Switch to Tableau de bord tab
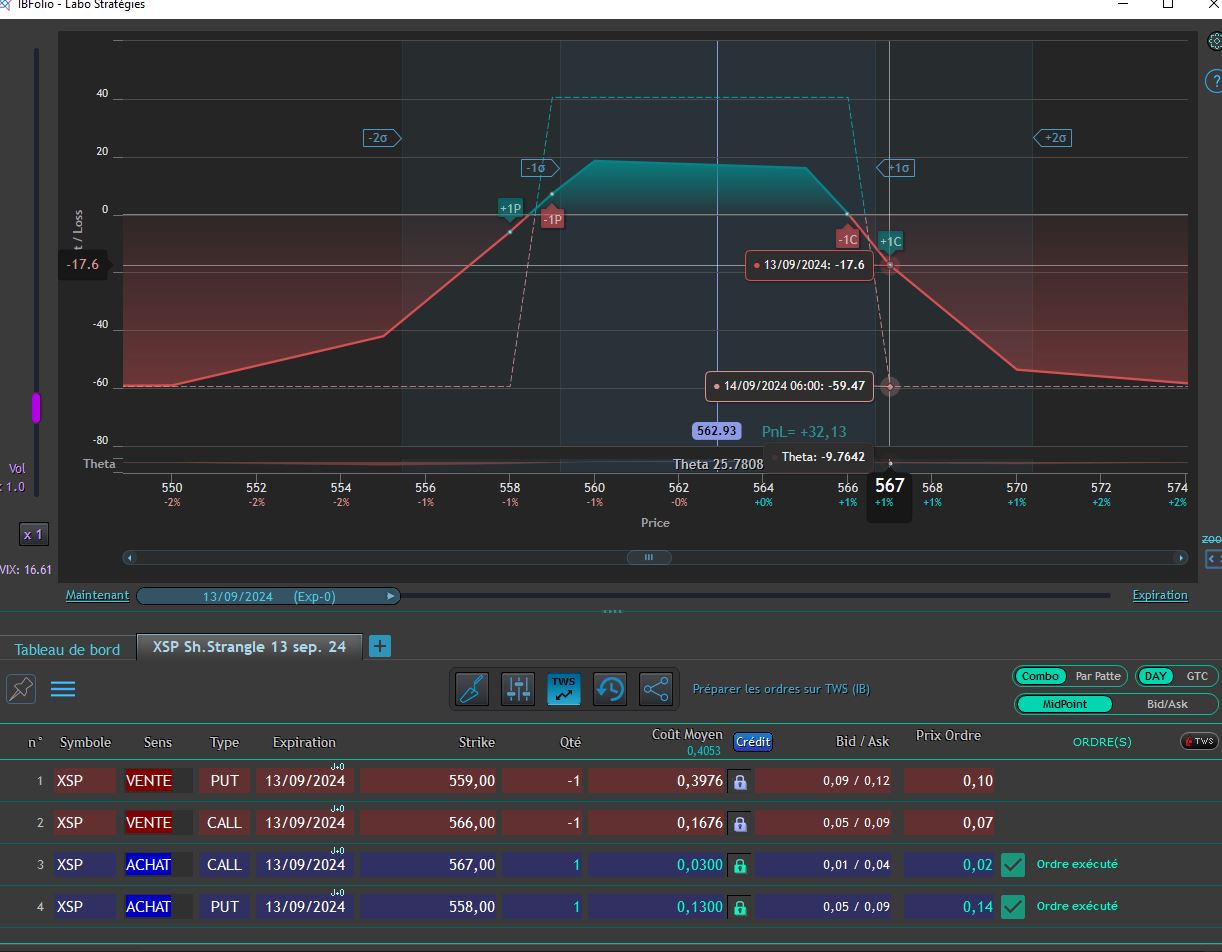 click(x=67, y=649)
